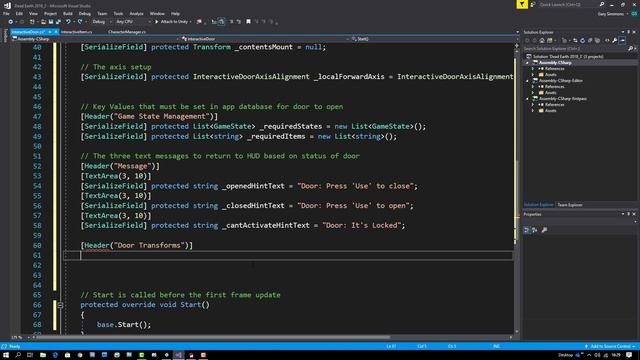Open File Explorer from the taskbar
This screenshot has width=640, height=360.
point(42,355)
